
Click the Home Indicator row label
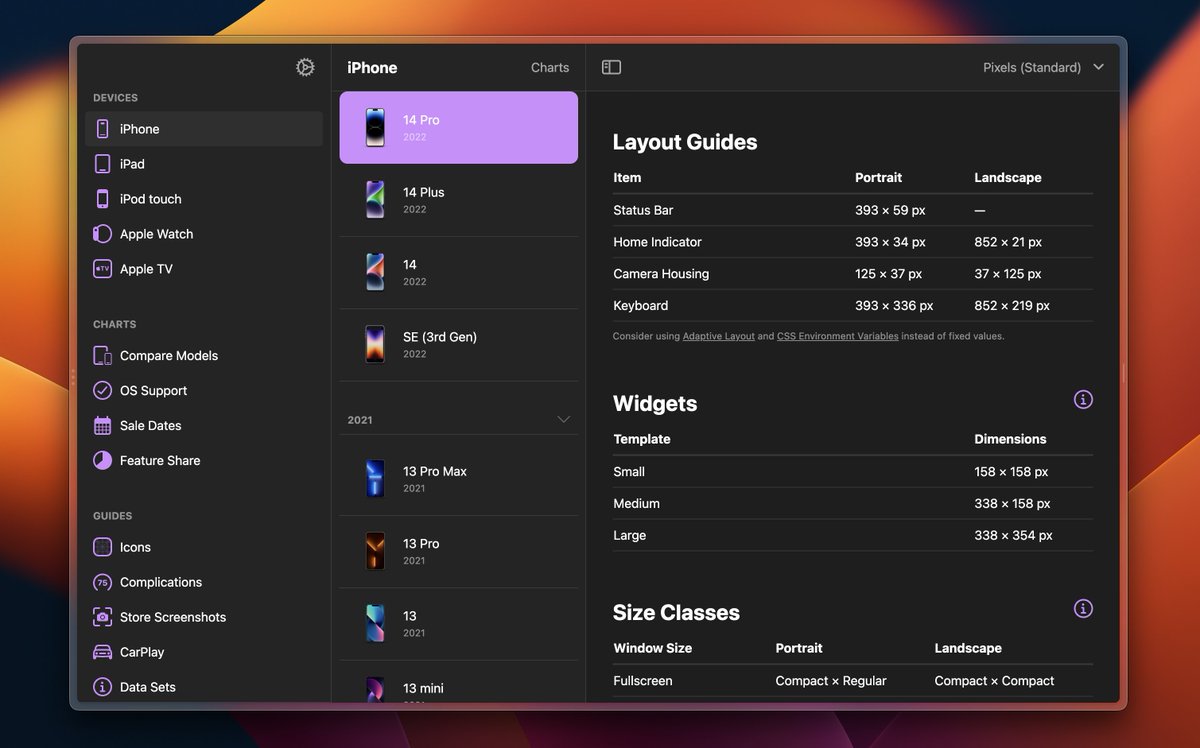pyautogui.click(x=657, y=242)
